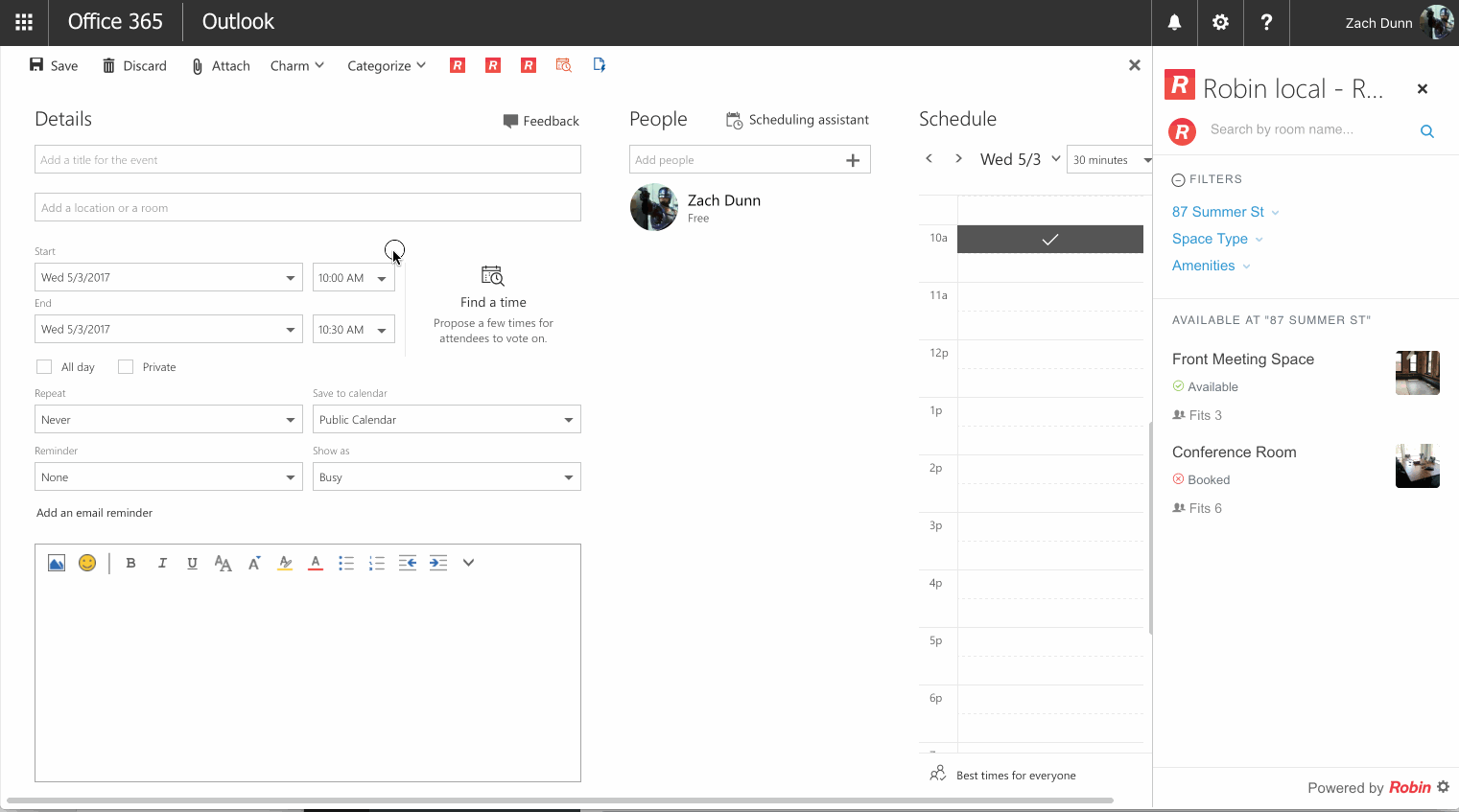Screen dimensions: 1459x812
Task: Go to next day in Schedule
Action: point(958,158)
